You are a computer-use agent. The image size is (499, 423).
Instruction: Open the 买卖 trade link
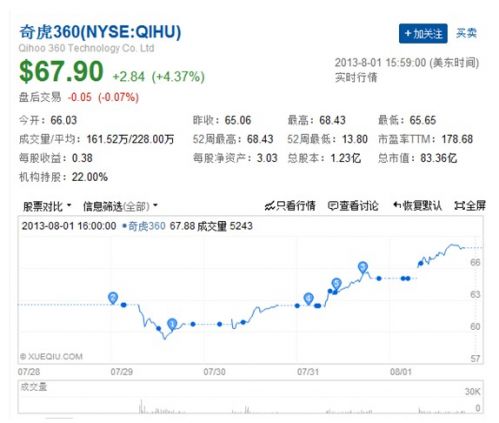coord(466,33)
